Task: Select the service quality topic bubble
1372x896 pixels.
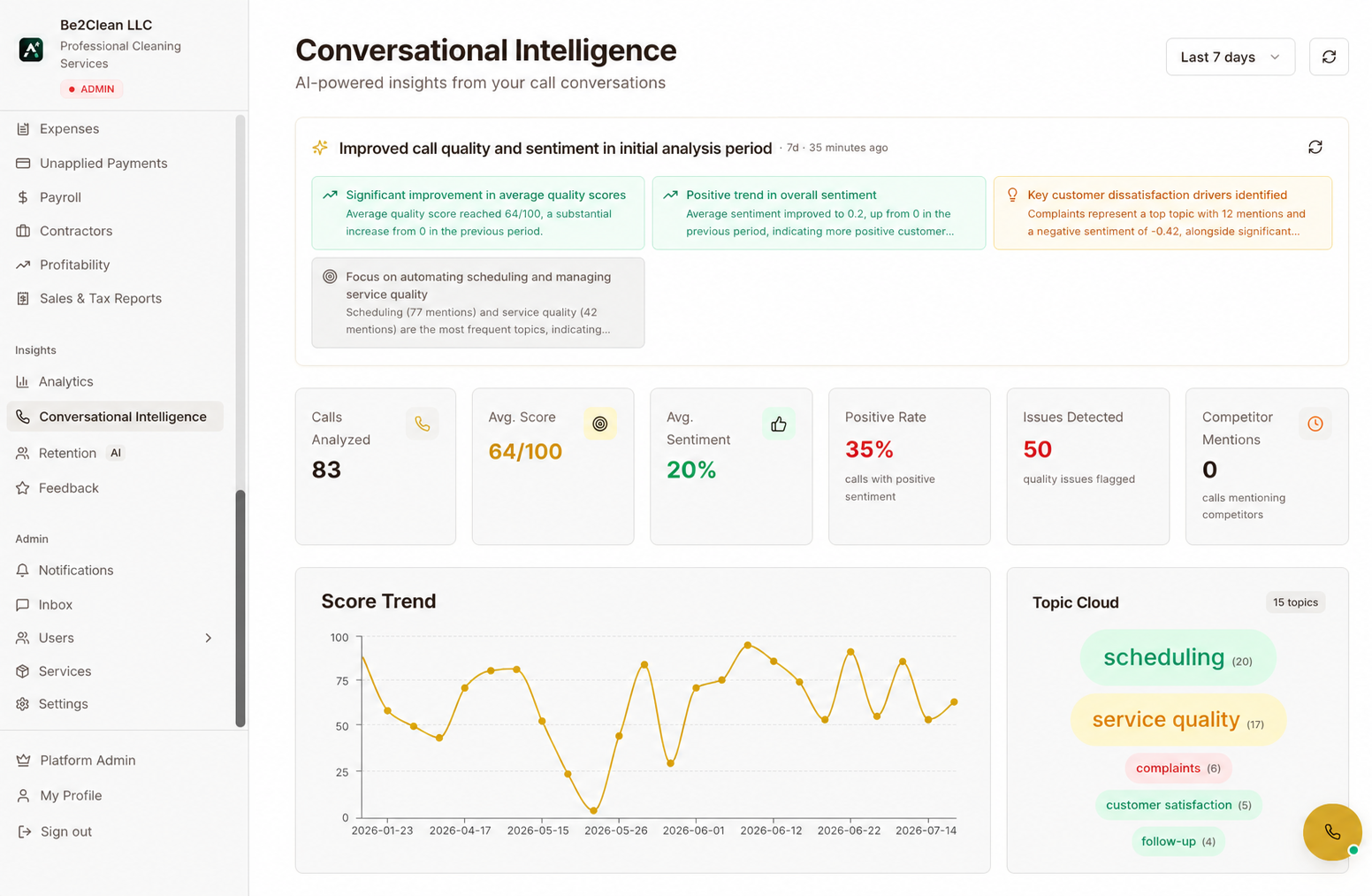Action: (1178, 719)
